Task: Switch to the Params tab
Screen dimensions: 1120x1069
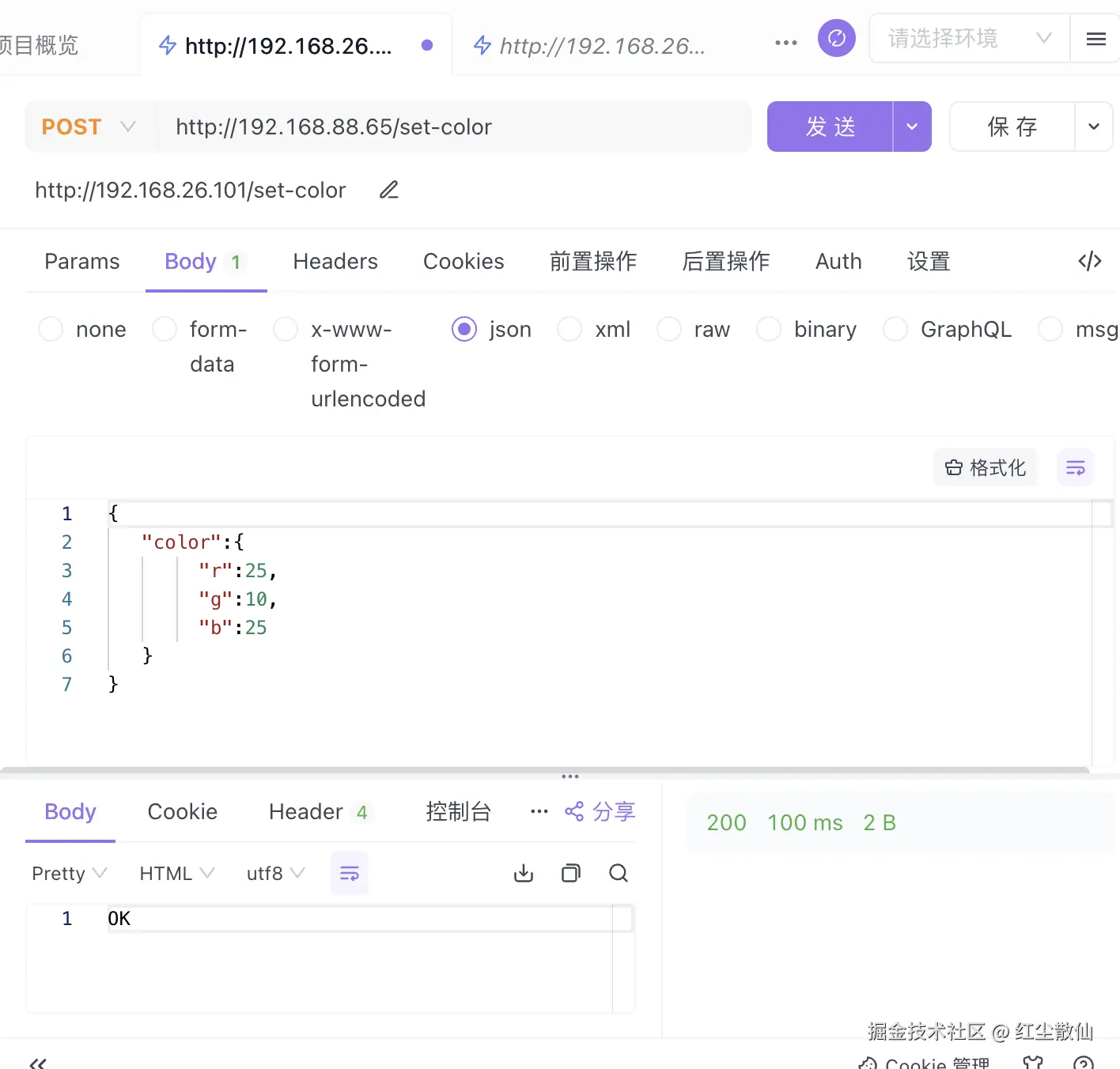Action: coord(82,261)
